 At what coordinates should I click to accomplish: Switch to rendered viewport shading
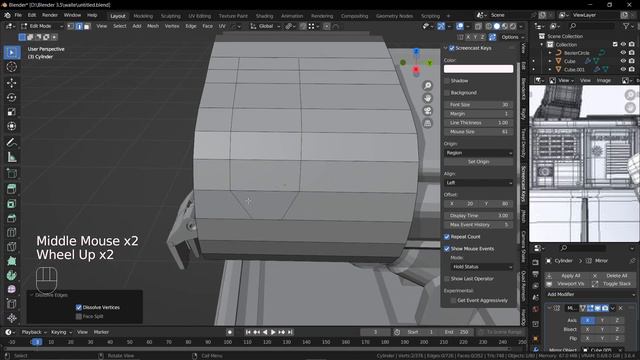pos(513,26)
